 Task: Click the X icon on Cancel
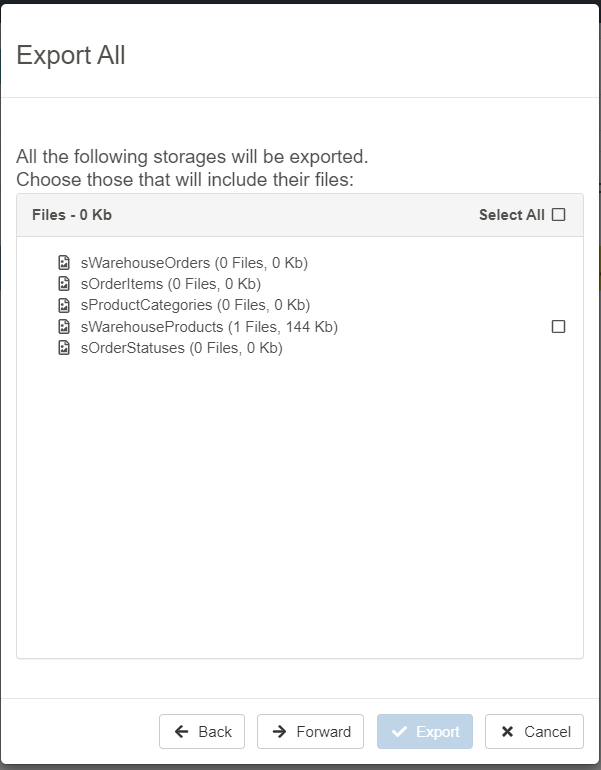coord(508,732)
